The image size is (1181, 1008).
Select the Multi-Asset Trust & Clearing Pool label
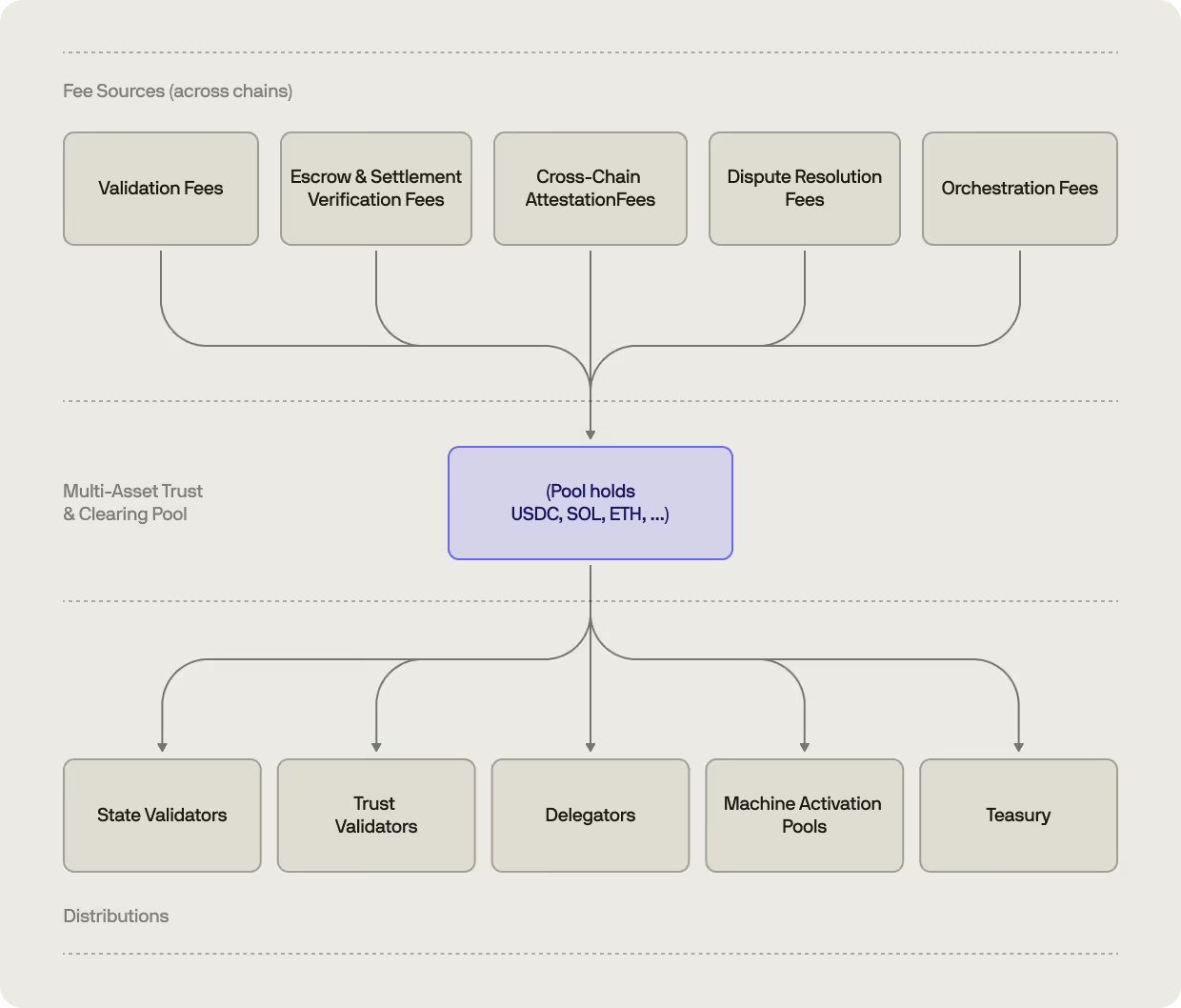pyautogui.click(x=132, y=502)
